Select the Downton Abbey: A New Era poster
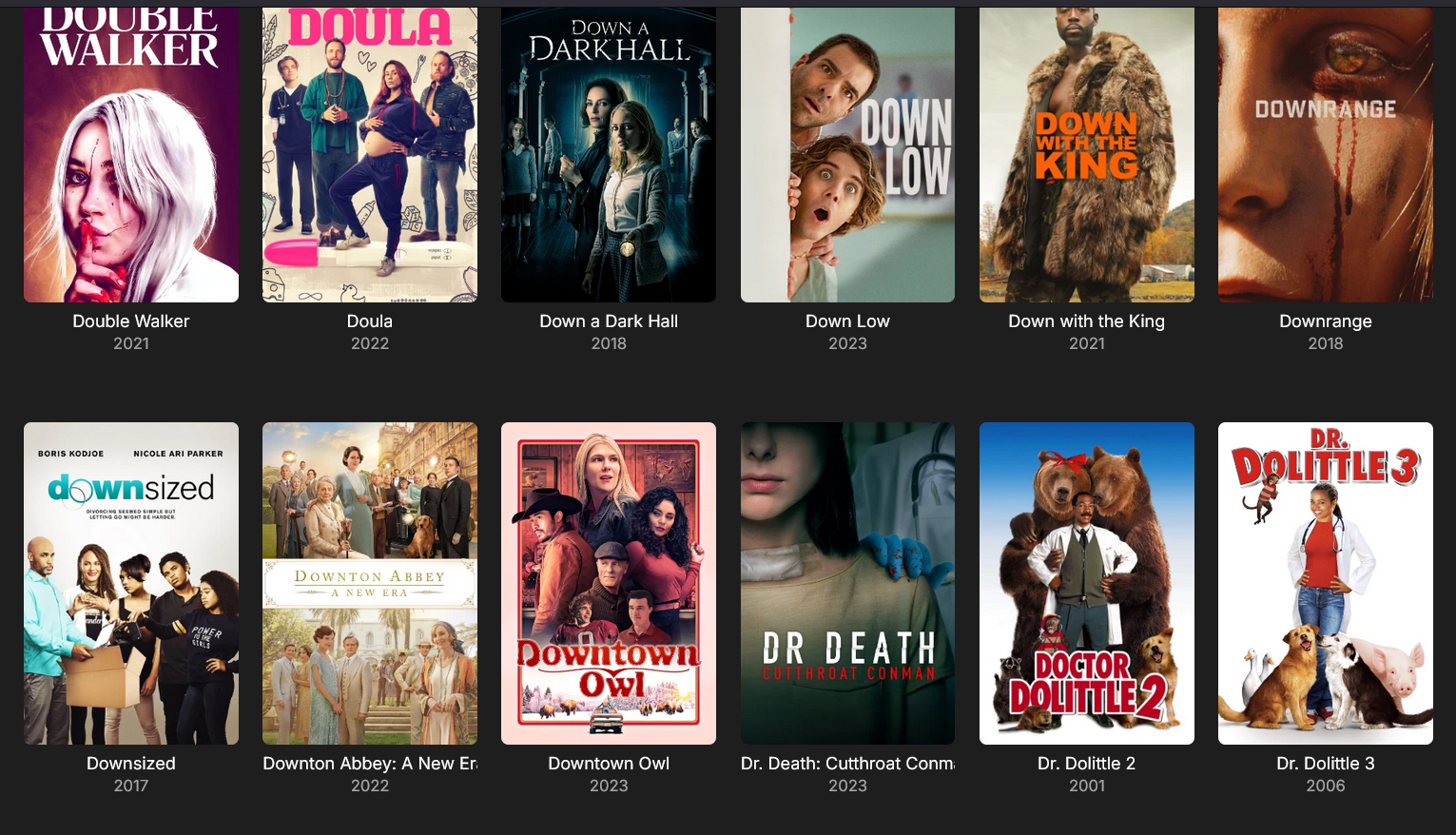This screenshot has width=1456, height=835. tap(370, 583)
